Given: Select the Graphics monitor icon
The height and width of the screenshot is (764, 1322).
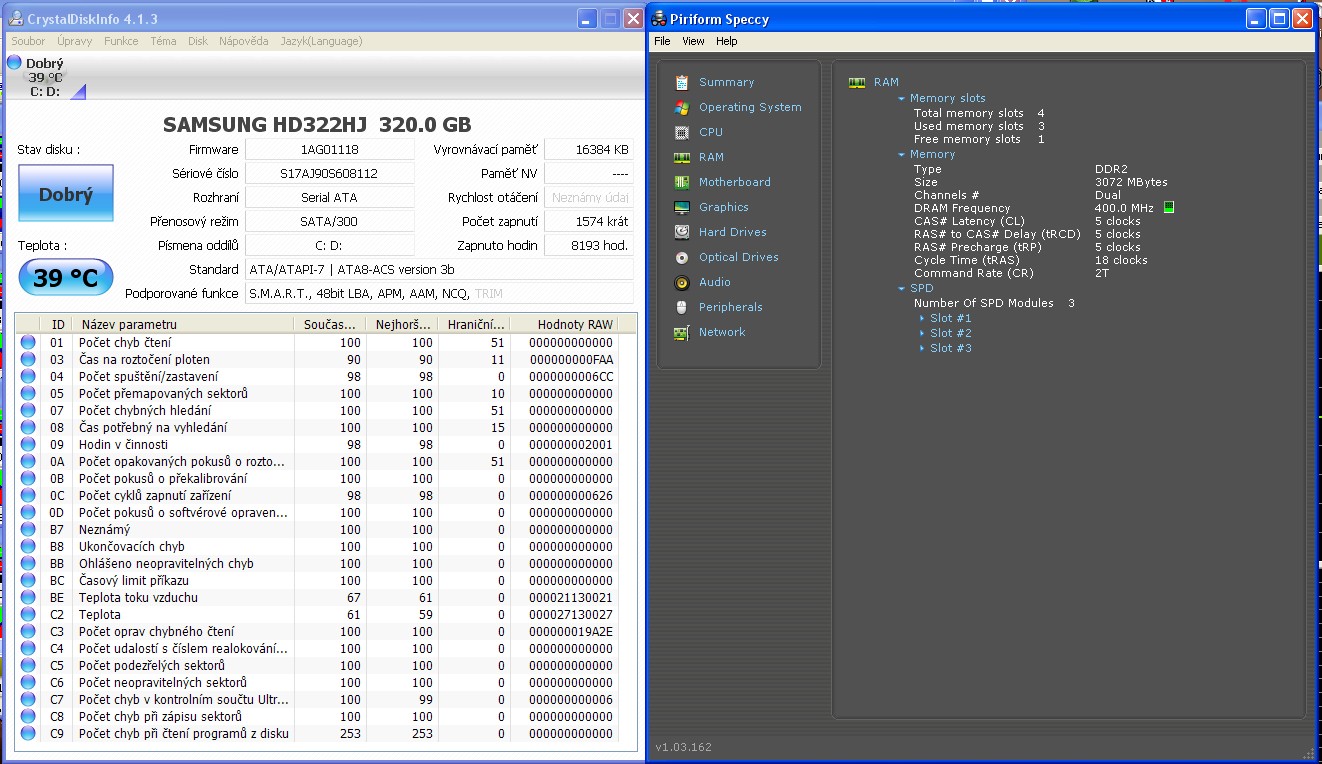Looking at the screenshot, I should click(x=682, y=207).
